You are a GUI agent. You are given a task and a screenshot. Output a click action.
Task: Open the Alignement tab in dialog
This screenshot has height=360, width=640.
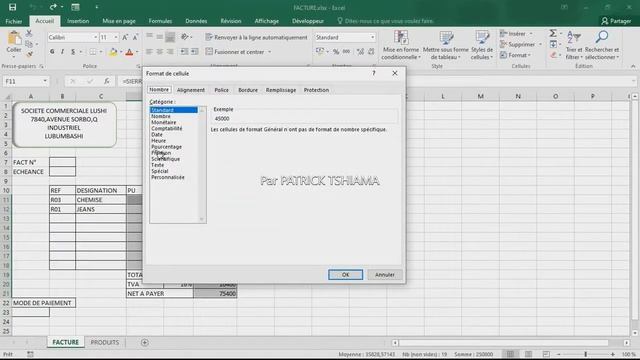191,90
